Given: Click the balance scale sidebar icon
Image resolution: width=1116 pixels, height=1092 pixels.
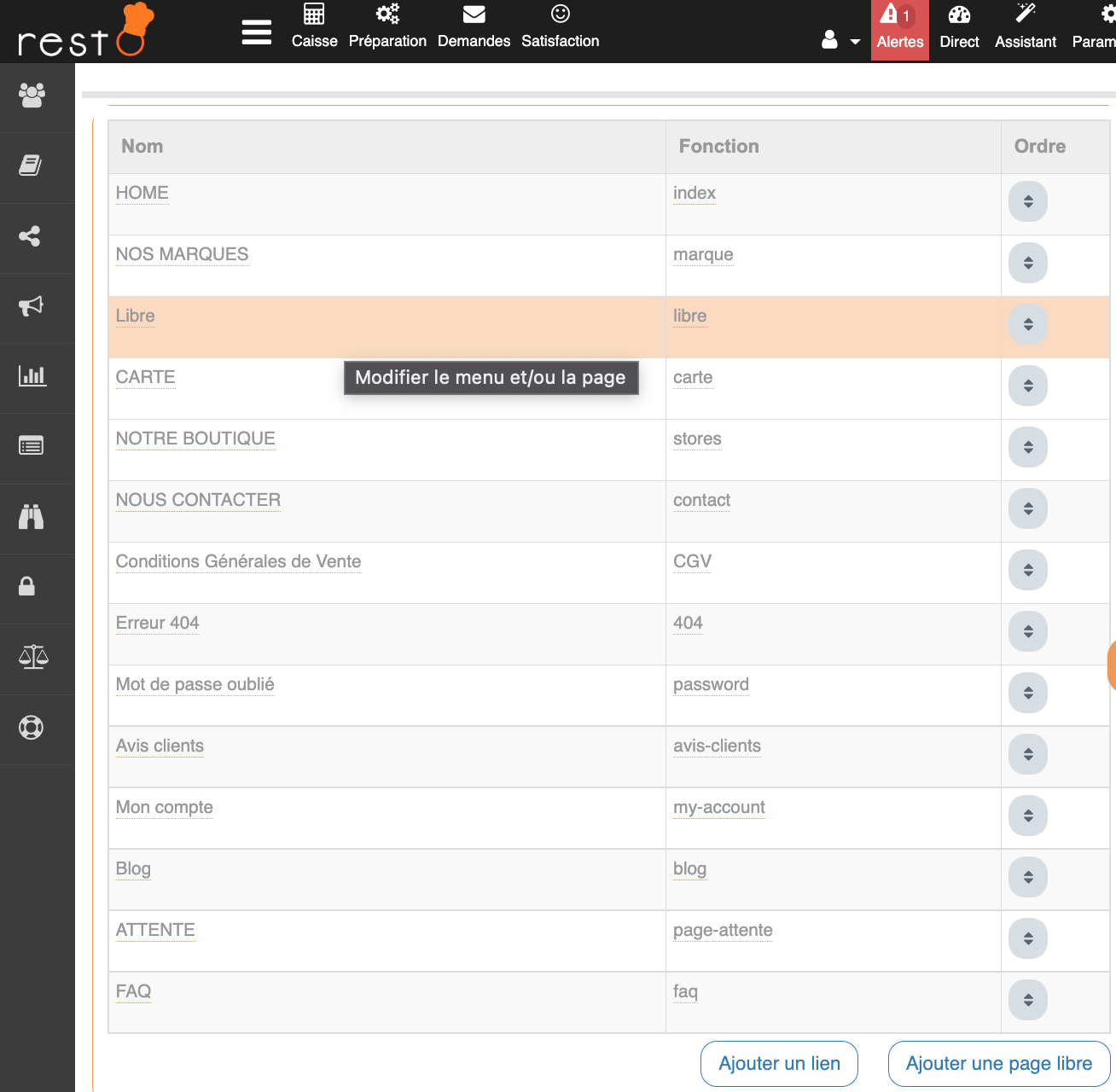Looking at the screenshot, I should tap(33, 657).
